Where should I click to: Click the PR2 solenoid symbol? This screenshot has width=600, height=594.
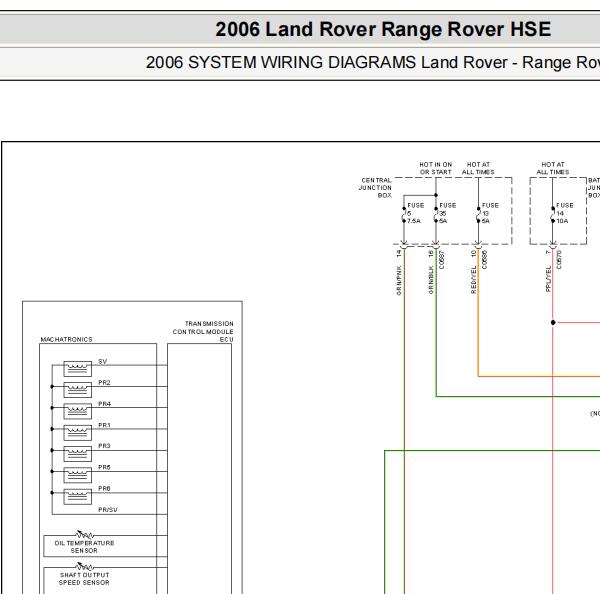(77, 390)
